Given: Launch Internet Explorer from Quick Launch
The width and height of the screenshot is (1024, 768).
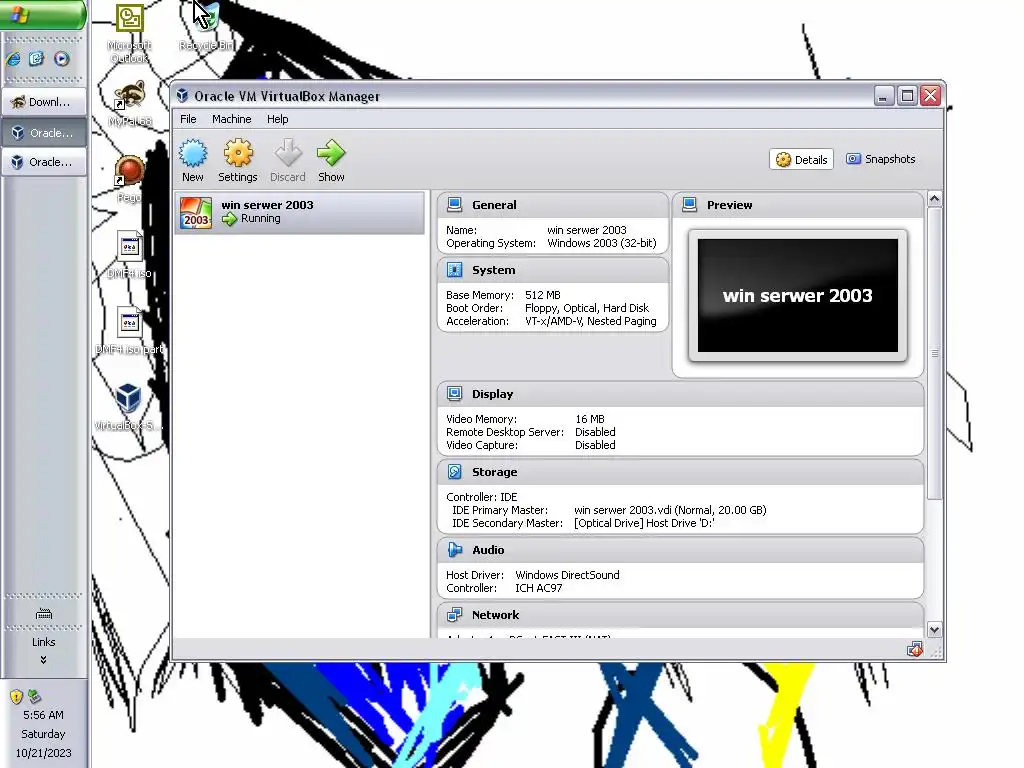Looking at the screenshot, I should (13, 59).
